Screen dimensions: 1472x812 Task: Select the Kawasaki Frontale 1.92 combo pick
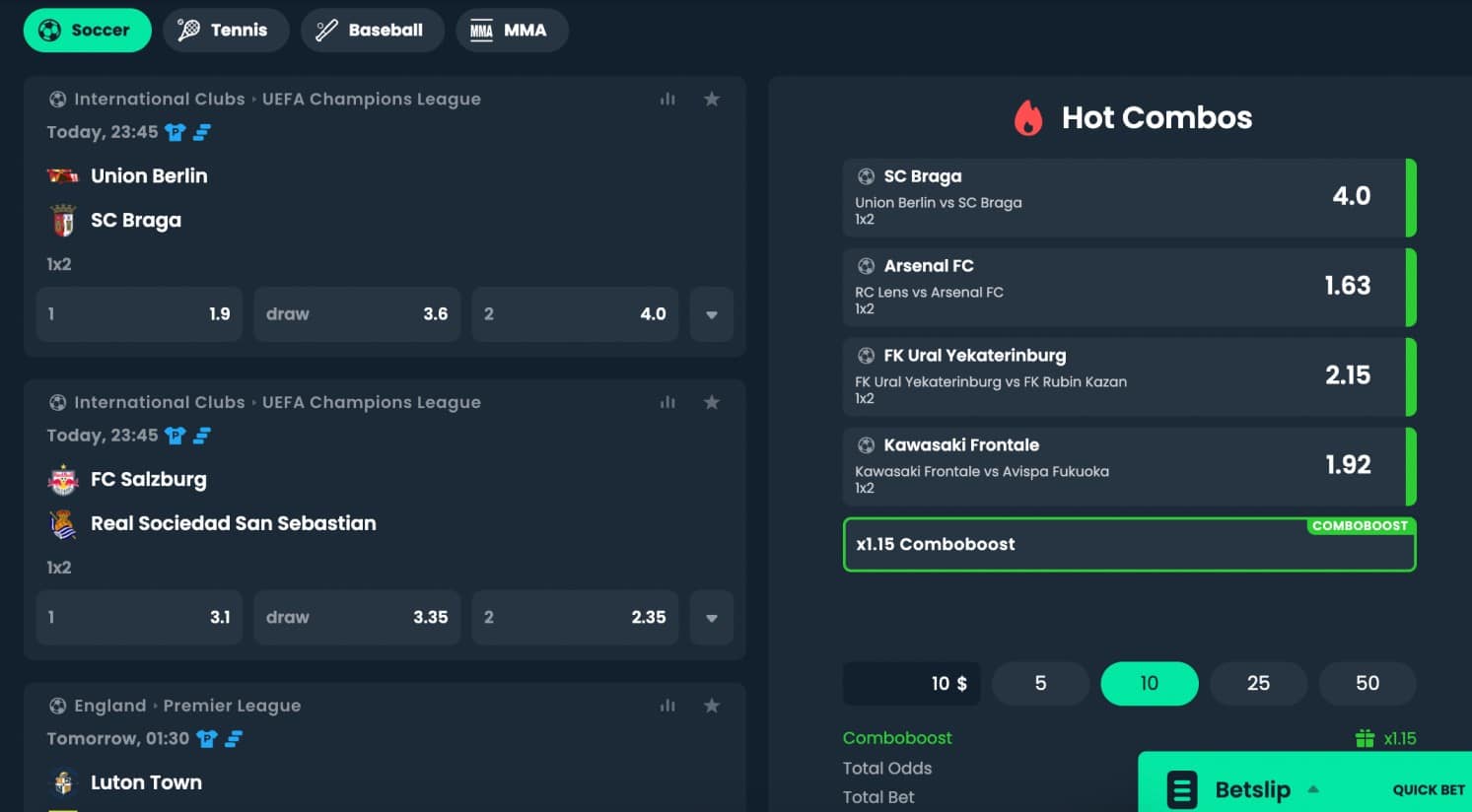pos(1129,467)
